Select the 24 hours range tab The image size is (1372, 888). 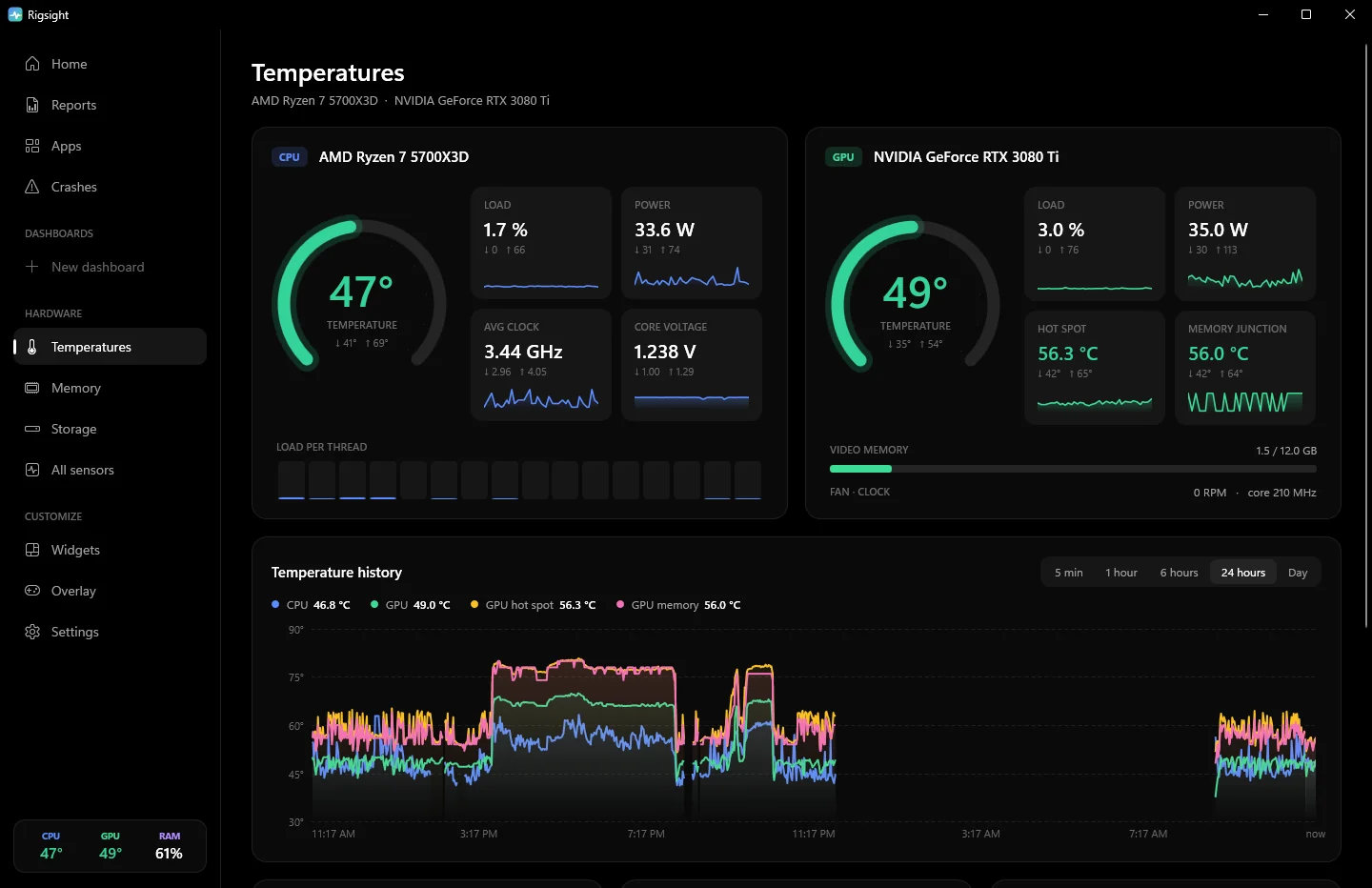(x=1243, y=573)
